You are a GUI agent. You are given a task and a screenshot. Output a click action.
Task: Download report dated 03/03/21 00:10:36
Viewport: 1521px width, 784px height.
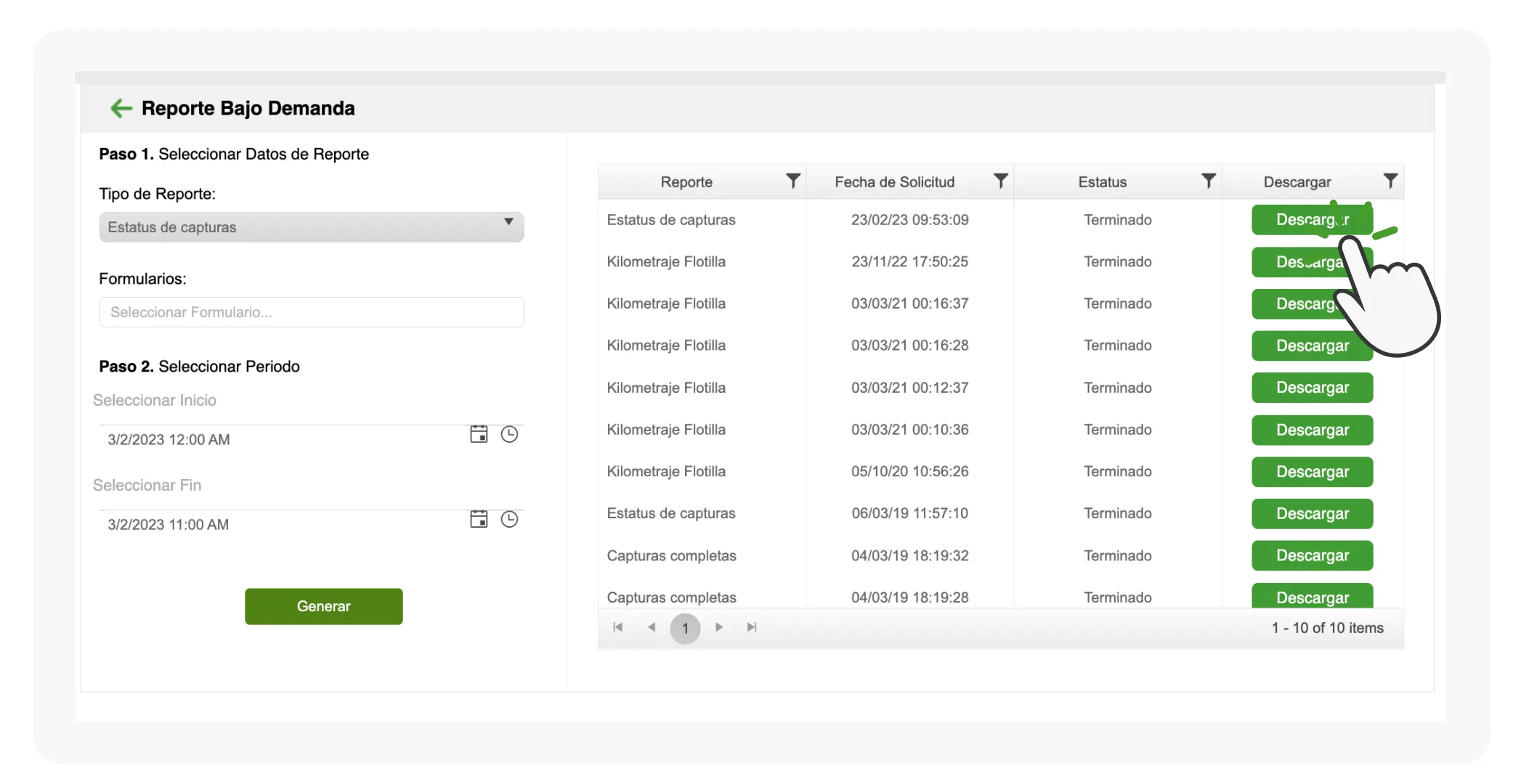[x=1312, y=430]
